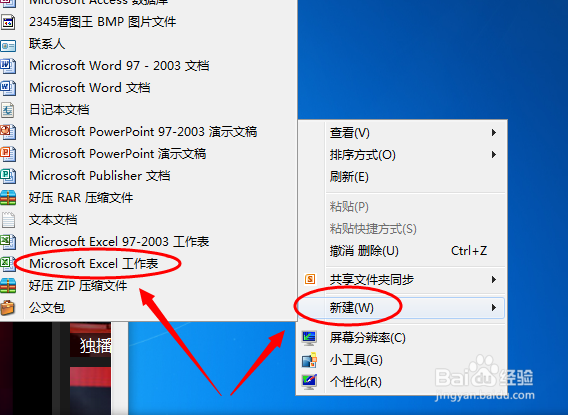Select 屏幕分辨率(C) menu entry
This screenshot has width=568, height=415.
click(x=401, y=338)
